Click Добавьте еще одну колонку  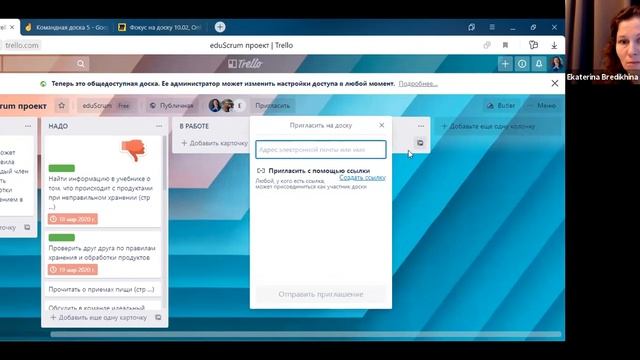tap(488, 127)
